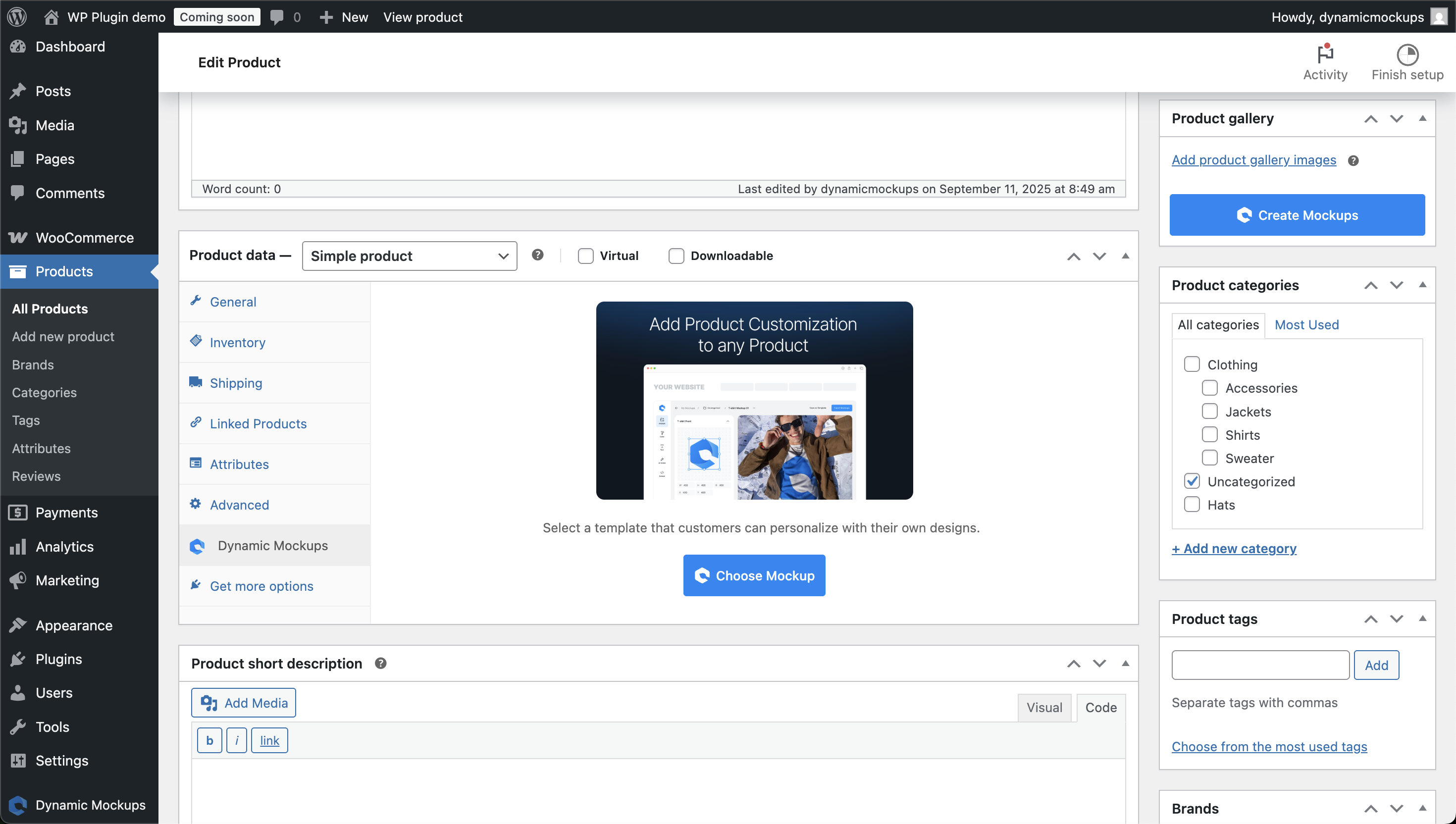
Task: Click the Add Media icon
Action: (210, 702)
